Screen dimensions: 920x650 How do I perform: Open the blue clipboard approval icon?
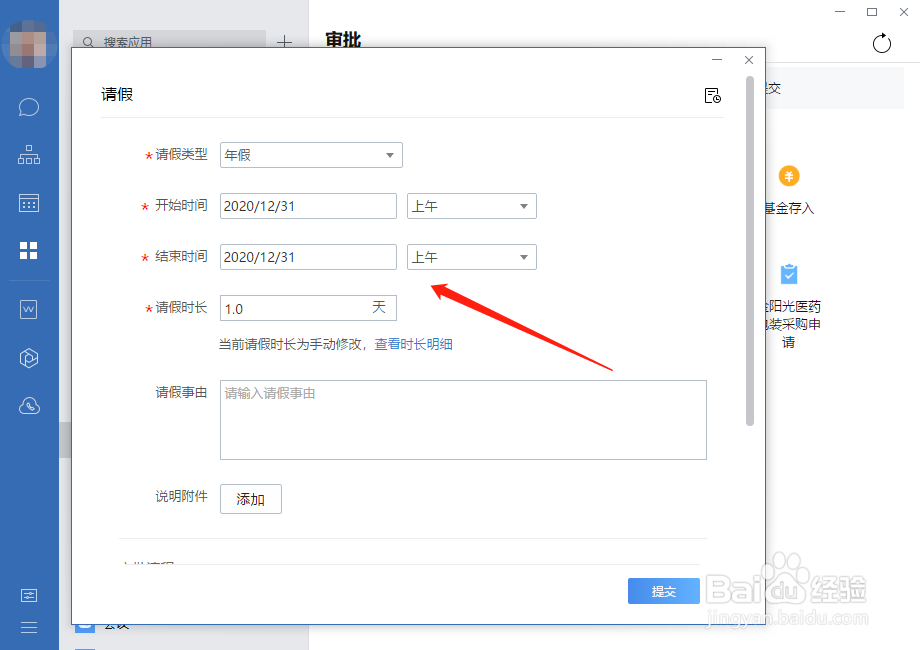coord(788,273)
